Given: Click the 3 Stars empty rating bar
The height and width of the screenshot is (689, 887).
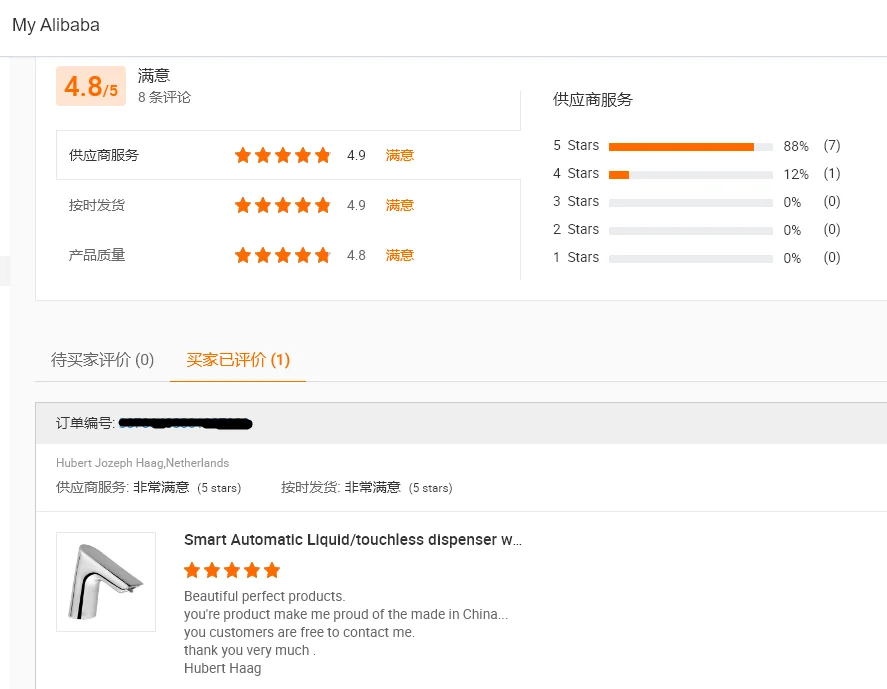Looking at the screenshot, I should tap(690, 202).
